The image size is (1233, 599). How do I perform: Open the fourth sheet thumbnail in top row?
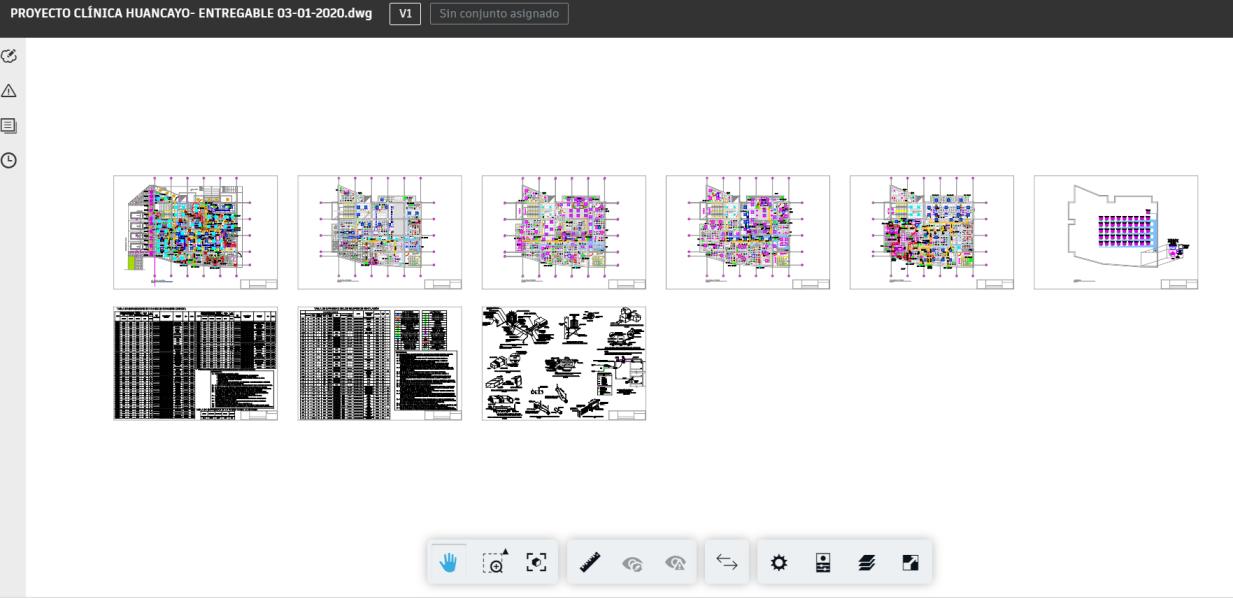(x=747, y=232)
